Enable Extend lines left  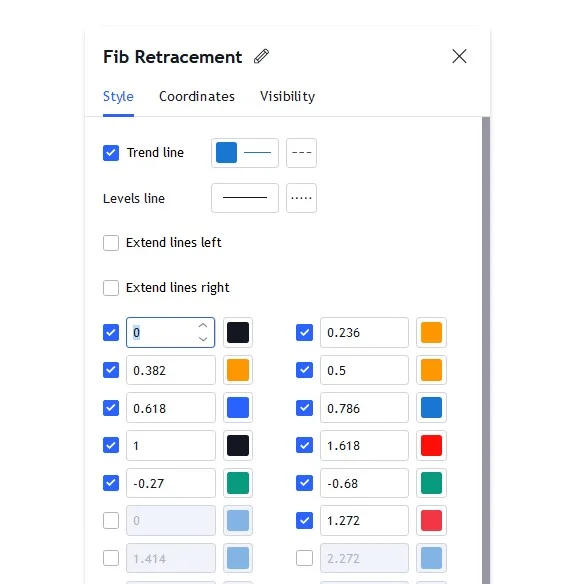(x=111, y=243)
